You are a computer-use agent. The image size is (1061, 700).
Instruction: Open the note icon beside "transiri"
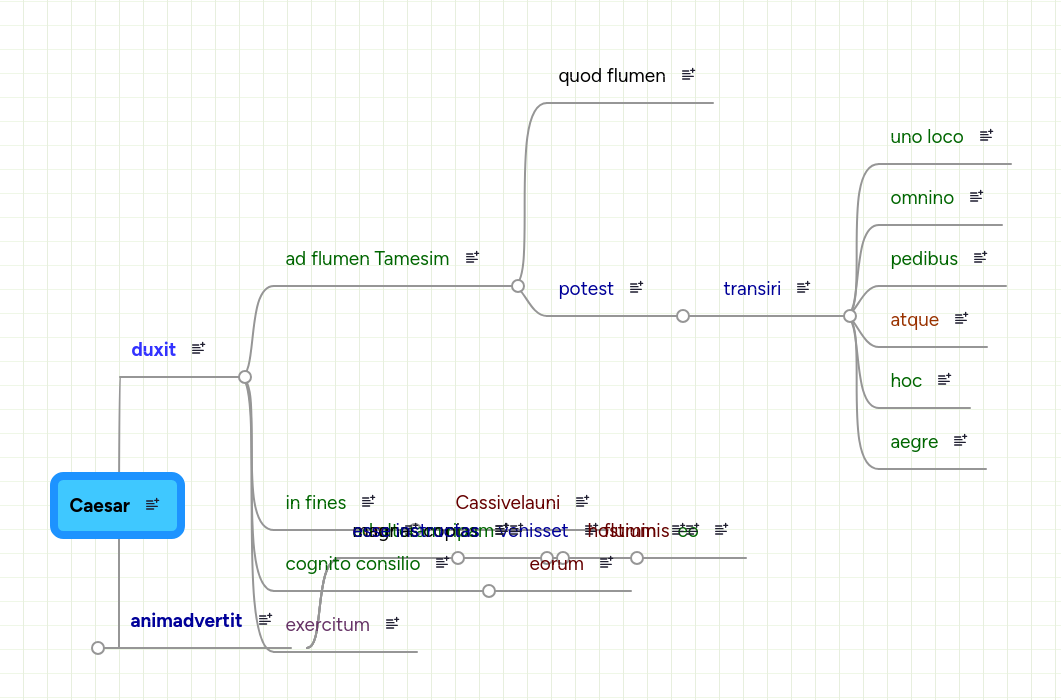803,287
